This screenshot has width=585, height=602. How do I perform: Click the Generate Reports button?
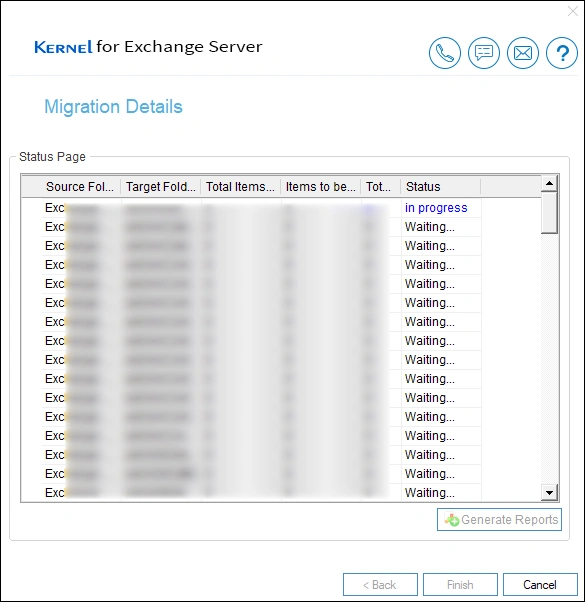pos(499,519)
